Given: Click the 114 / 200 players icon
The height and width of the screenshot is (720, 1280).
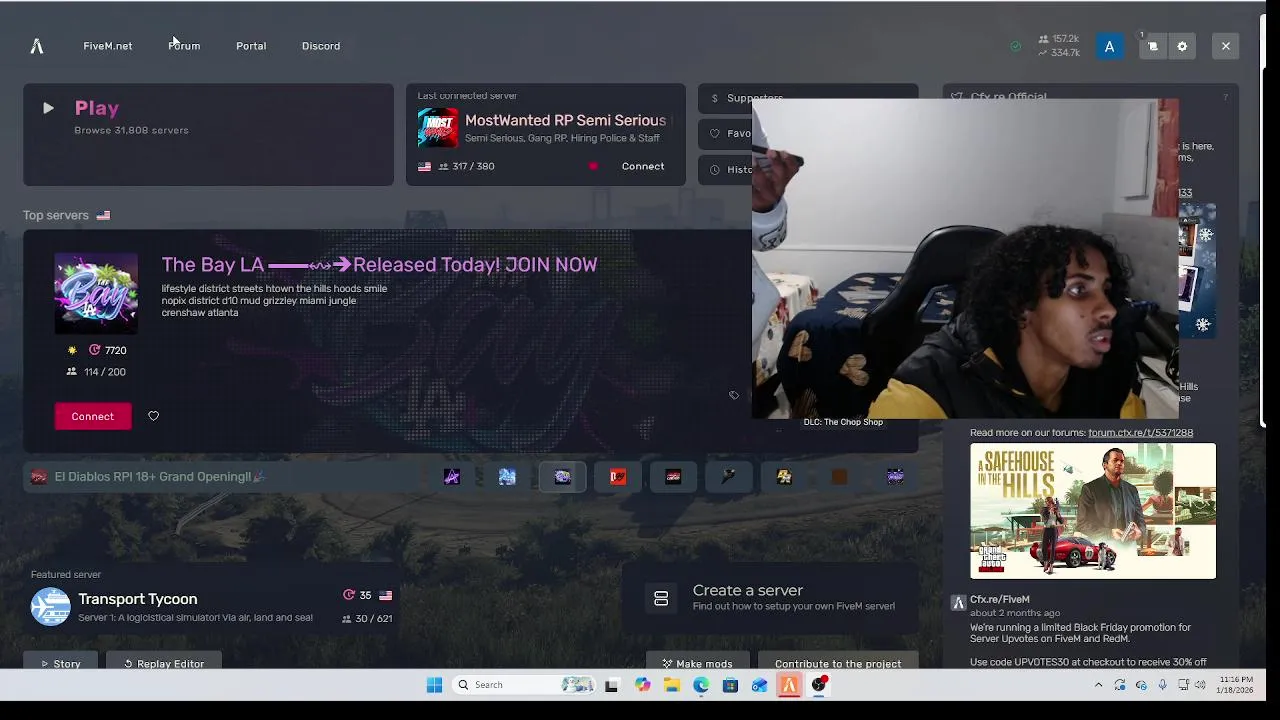Looking at the screenshot, I should (72, 372).
